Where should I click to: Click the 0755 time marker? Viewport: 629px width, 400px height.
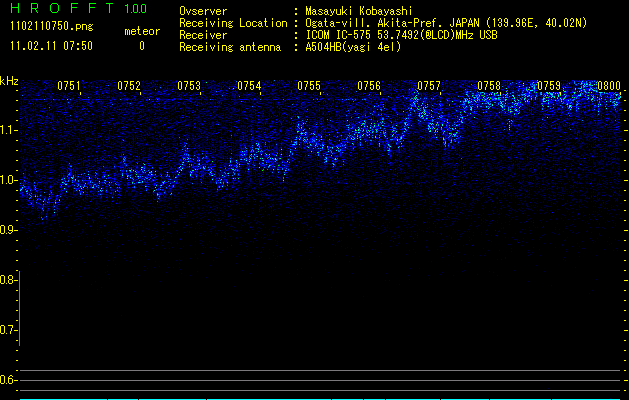point(309,86)
